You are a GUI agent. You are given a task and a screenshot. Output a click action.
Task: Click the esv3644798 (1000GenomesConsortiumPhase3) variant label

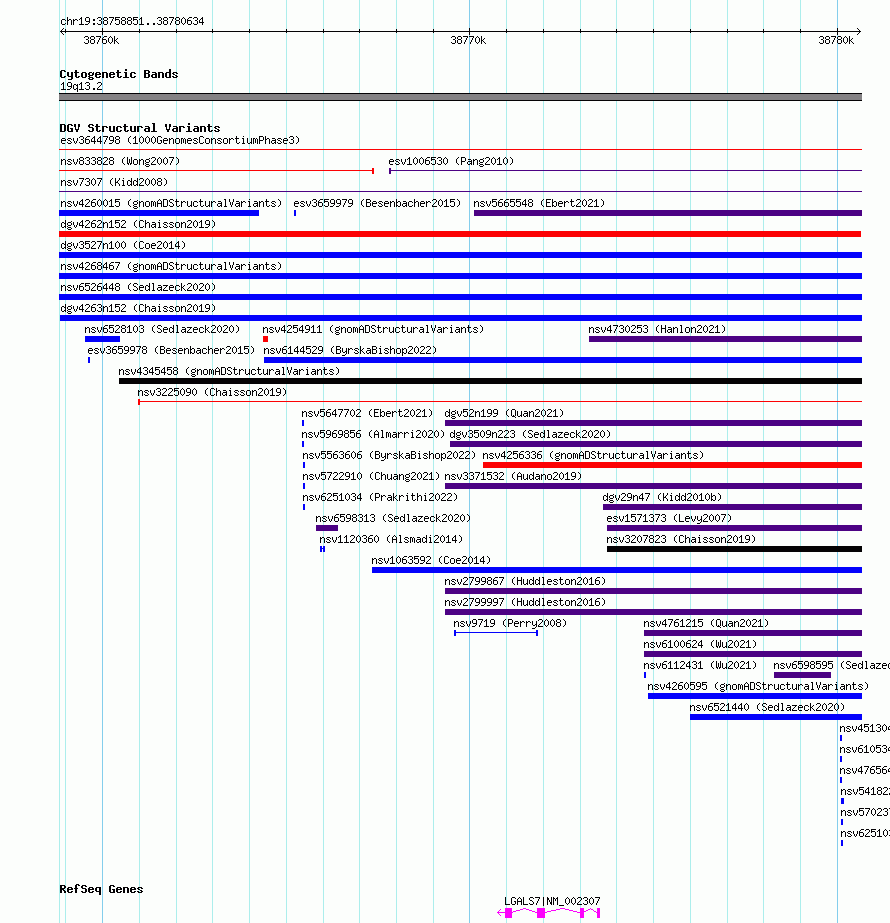(x=180, y=140)
